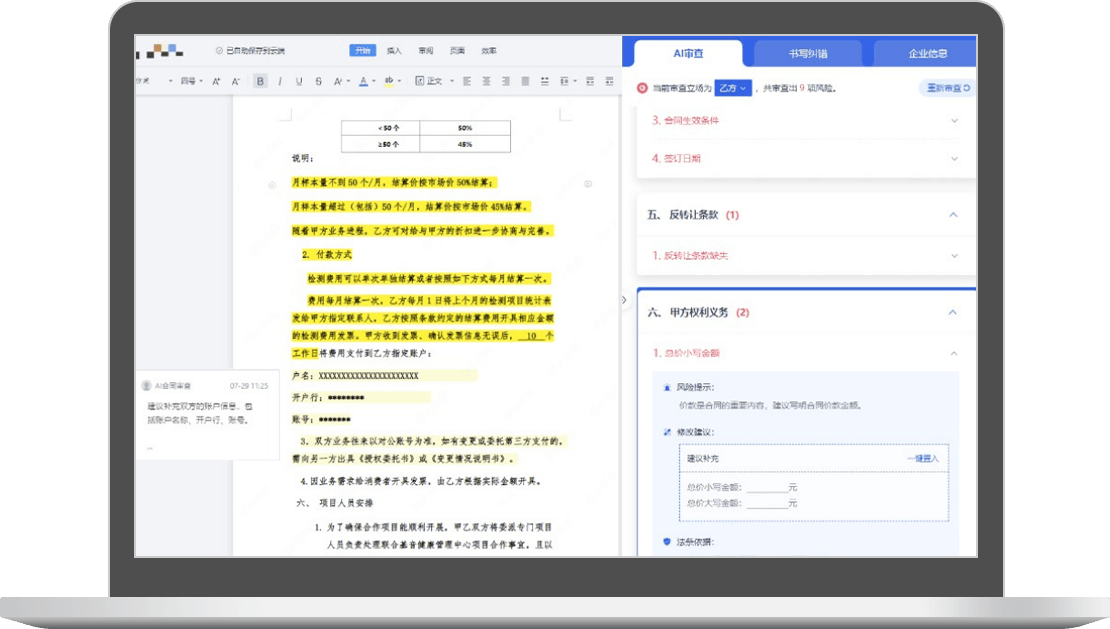Apply underline formatting
This screenshot has width=1110, height=629.
(x=298, y=81)
